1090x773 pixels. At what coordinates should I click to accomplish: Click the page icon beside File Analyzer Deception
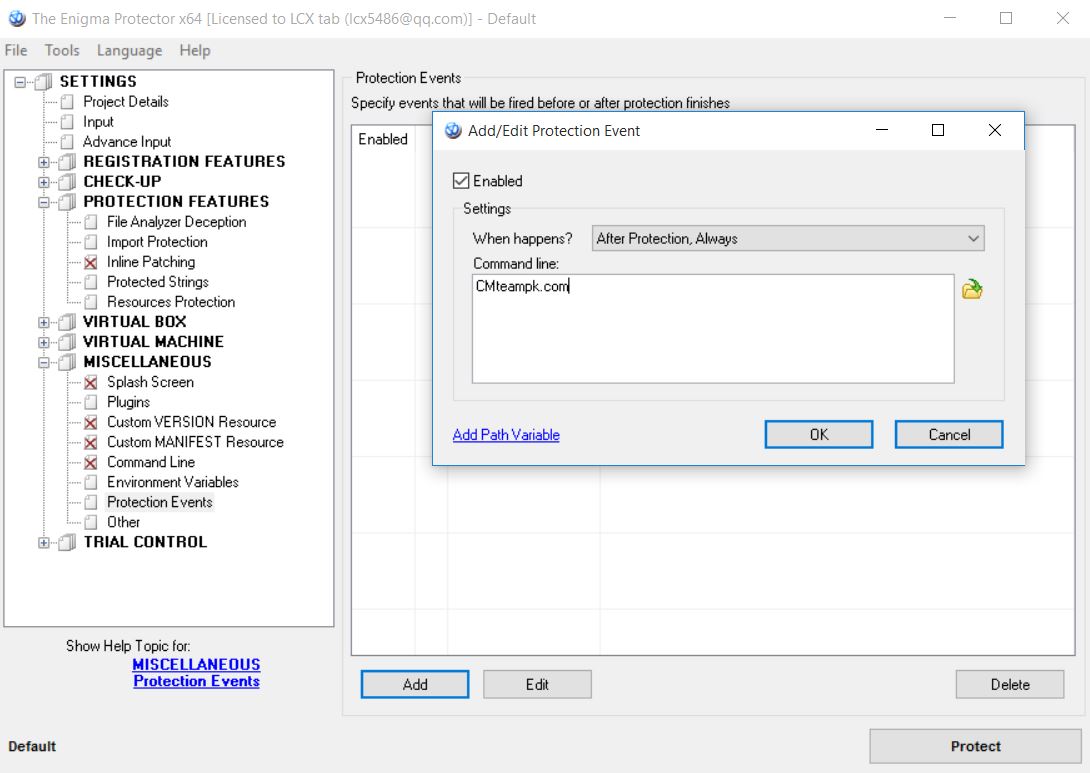click(90, 222)
